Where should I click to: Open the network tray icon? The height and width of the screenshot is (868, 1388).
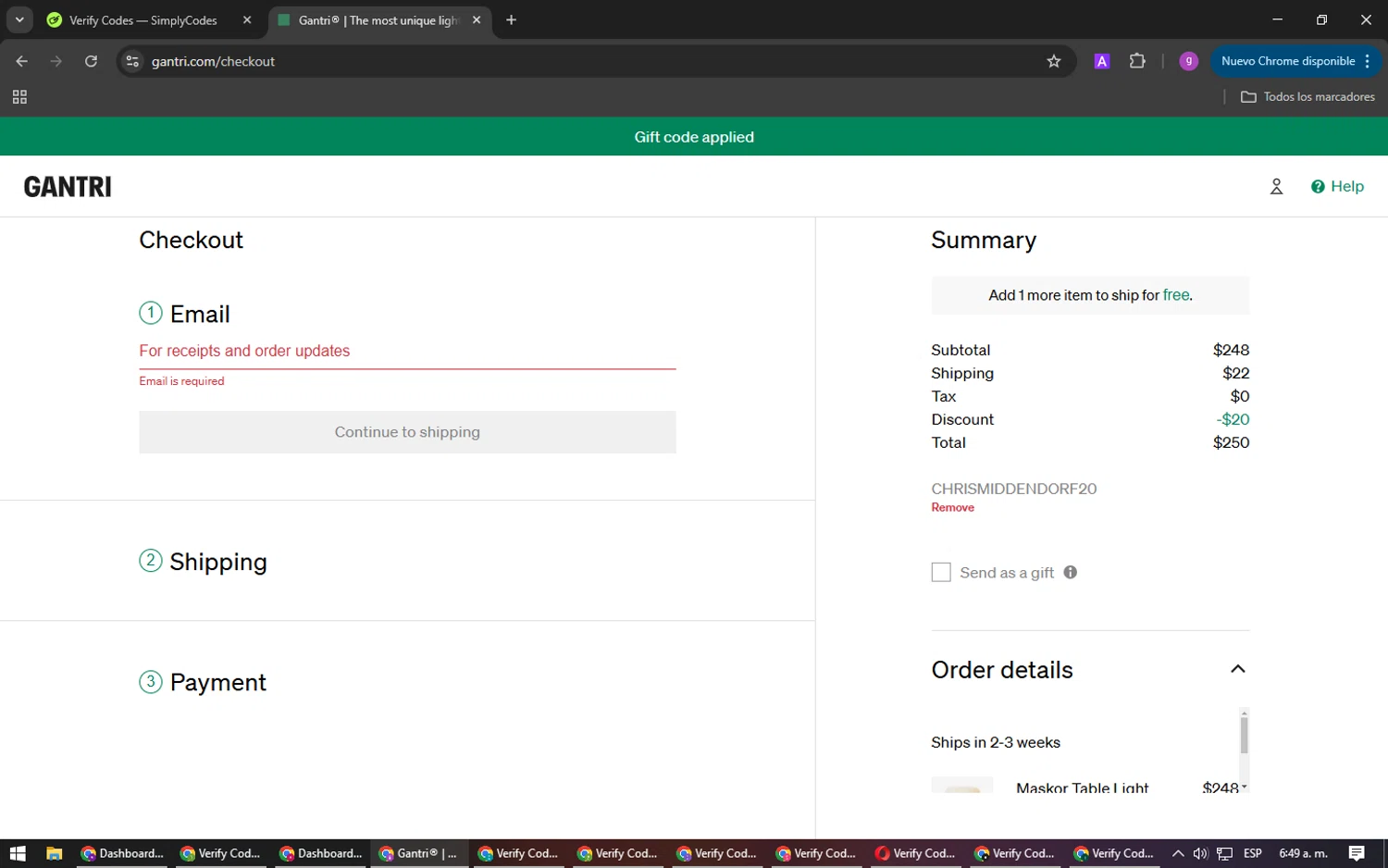click(1224, 853)
